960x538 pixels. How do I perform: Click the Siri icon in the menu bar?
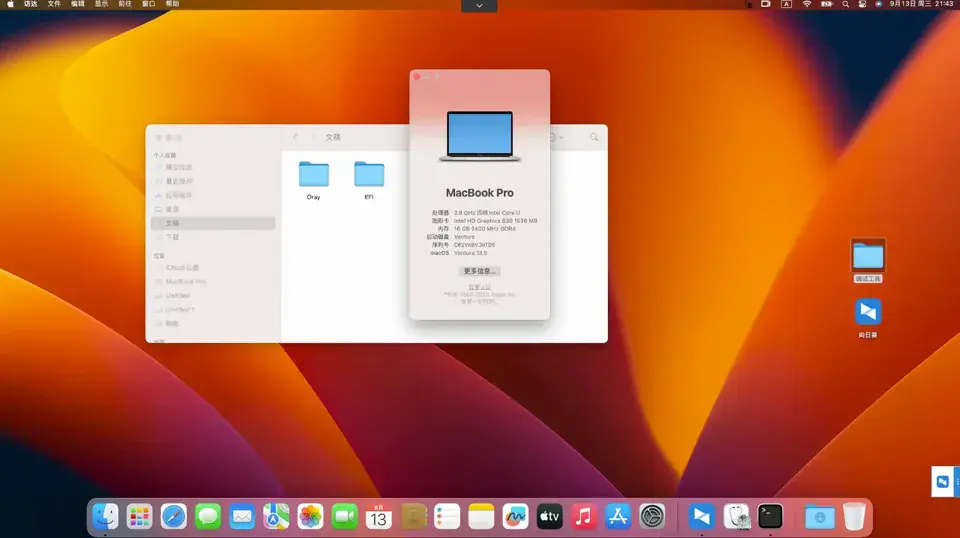click(879, 4)
